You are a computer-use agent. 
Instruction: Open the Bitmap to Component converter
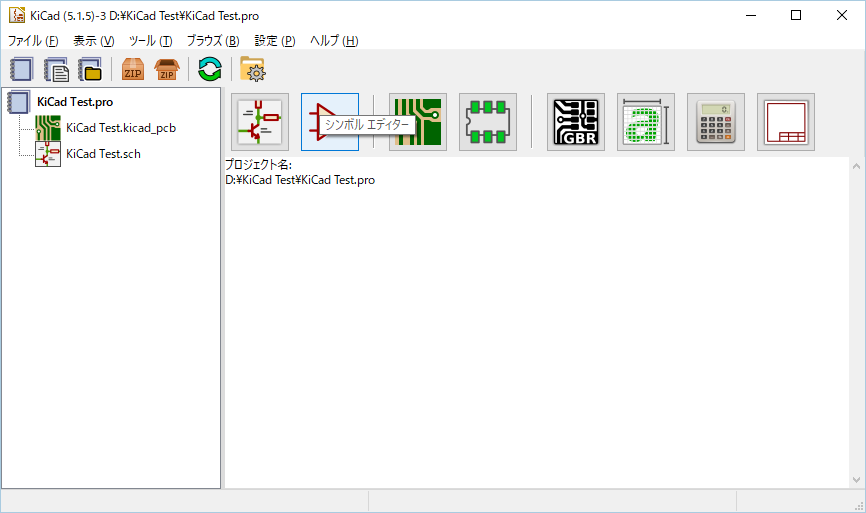point(646,122)
